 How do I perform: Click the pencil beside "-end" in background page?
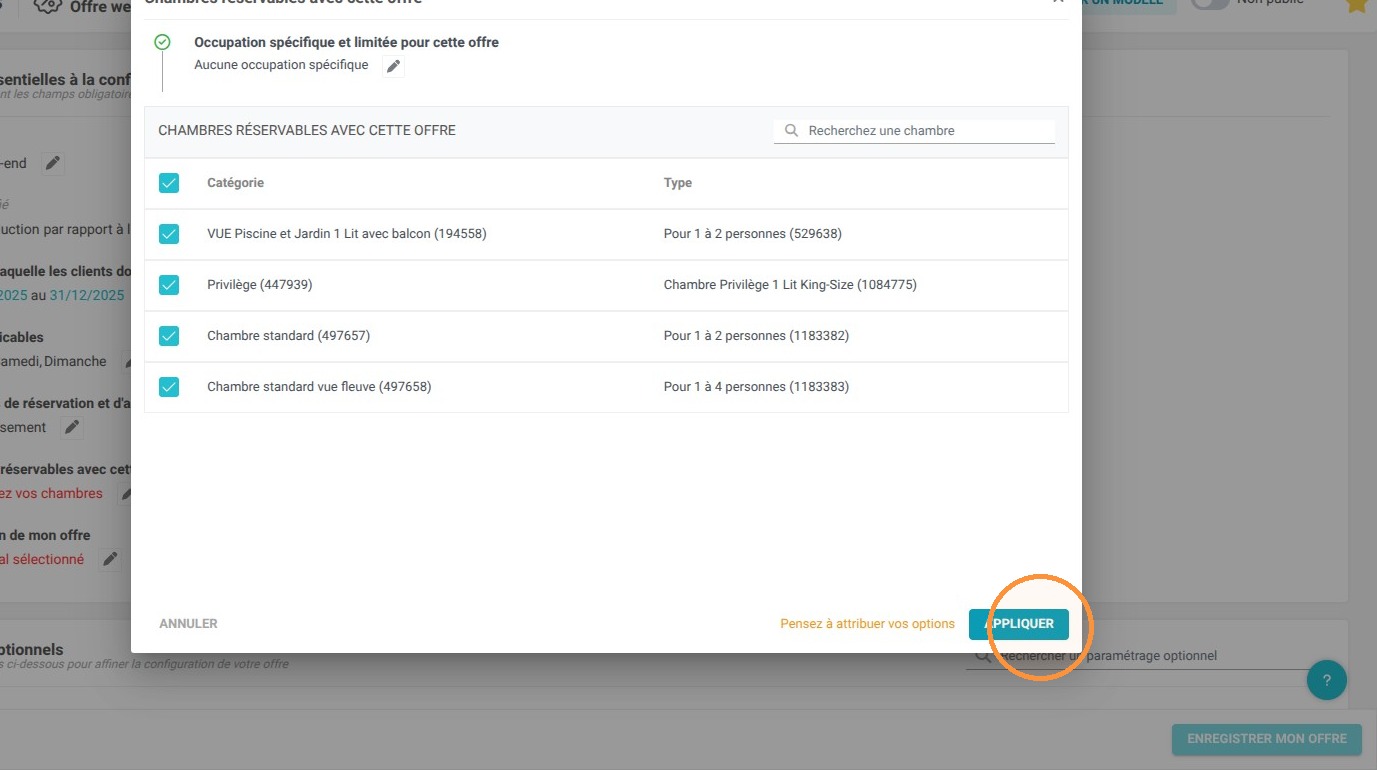(x=53, y=163)
